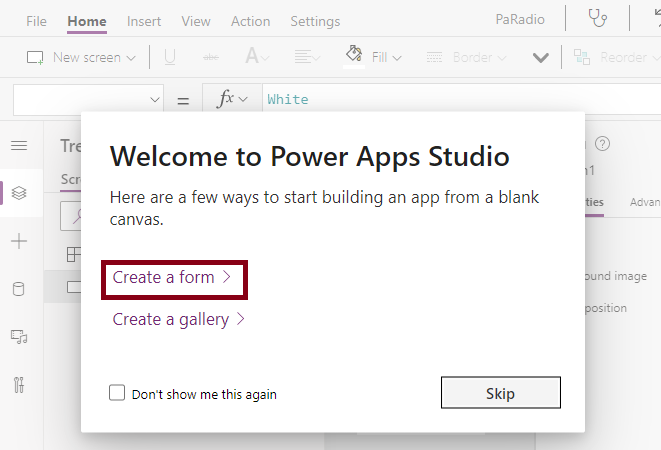Screen dimensions: 661x450
Task: Check Don't show me this again
Action: (117, 392)
